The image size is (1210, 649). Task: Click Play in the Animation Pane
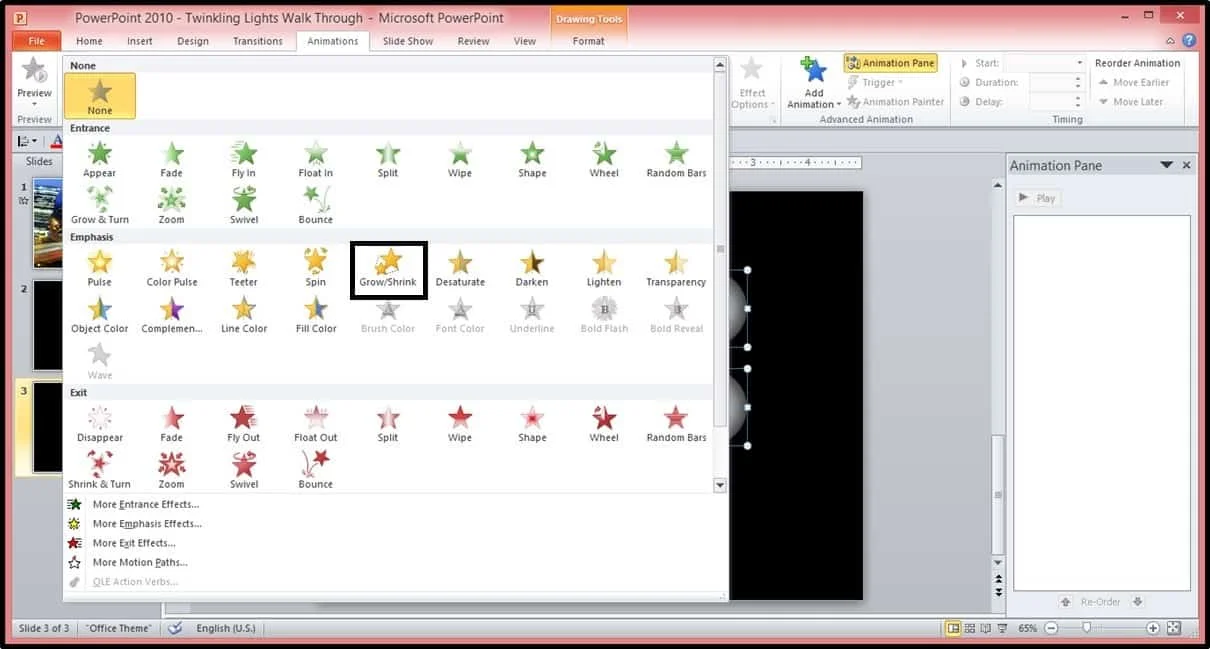(x=1037, y=198)
